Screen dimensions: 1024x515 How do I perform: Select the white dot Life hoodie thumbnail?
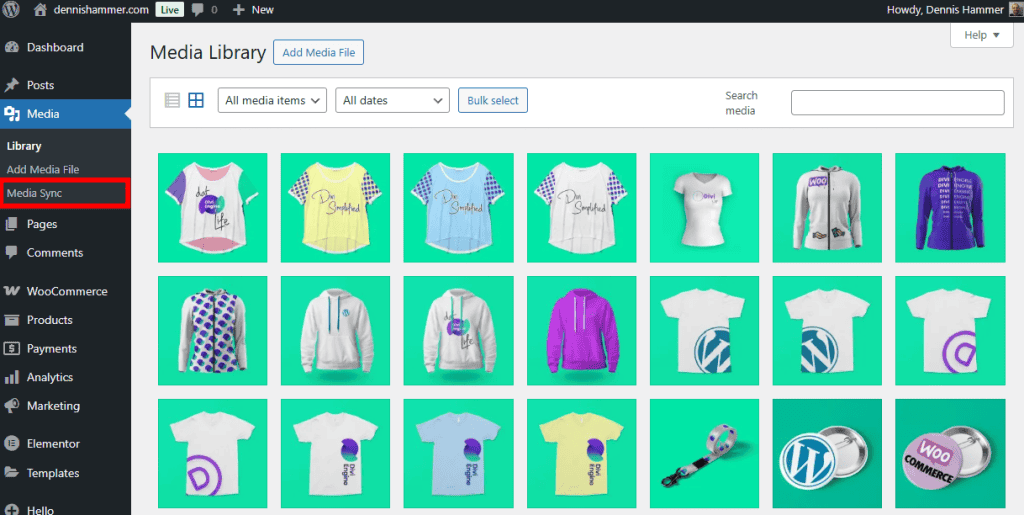click(458, 330)
